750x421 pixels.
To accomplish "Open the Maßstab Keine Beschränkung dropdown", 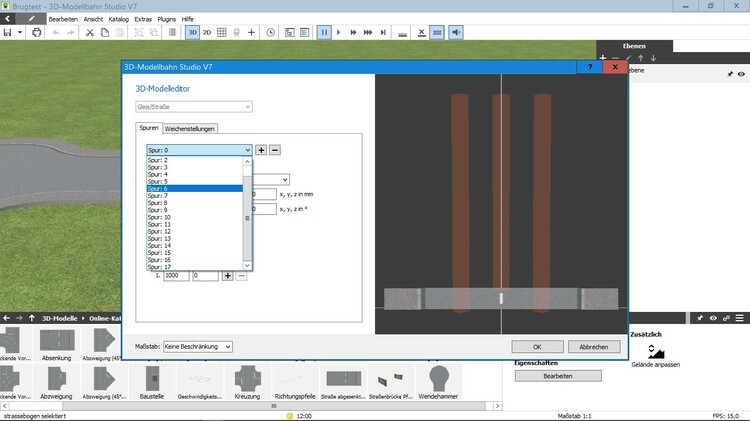I will click(198, 346).
